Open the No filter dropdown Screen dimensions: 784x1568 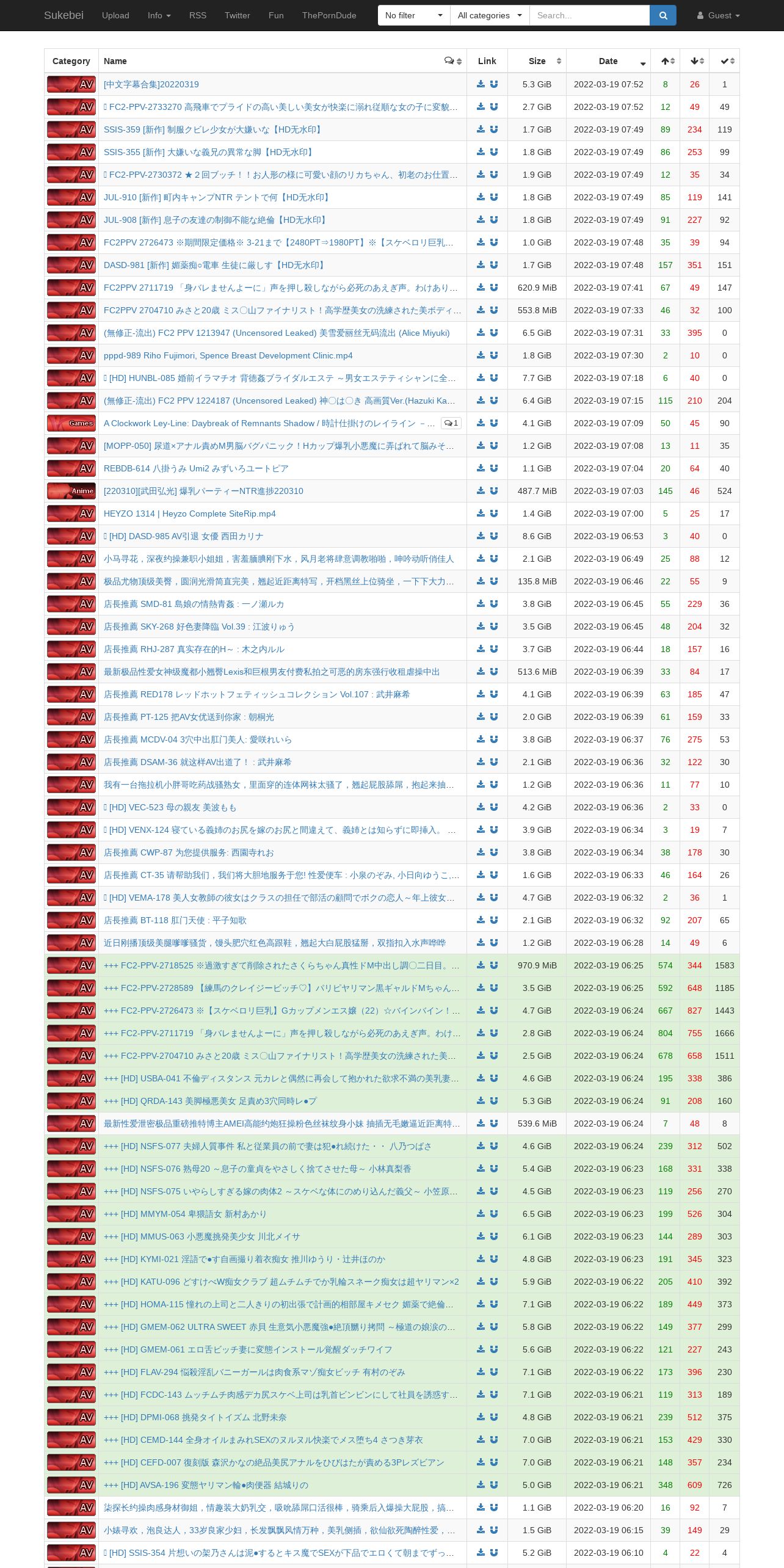pos(414,15)
